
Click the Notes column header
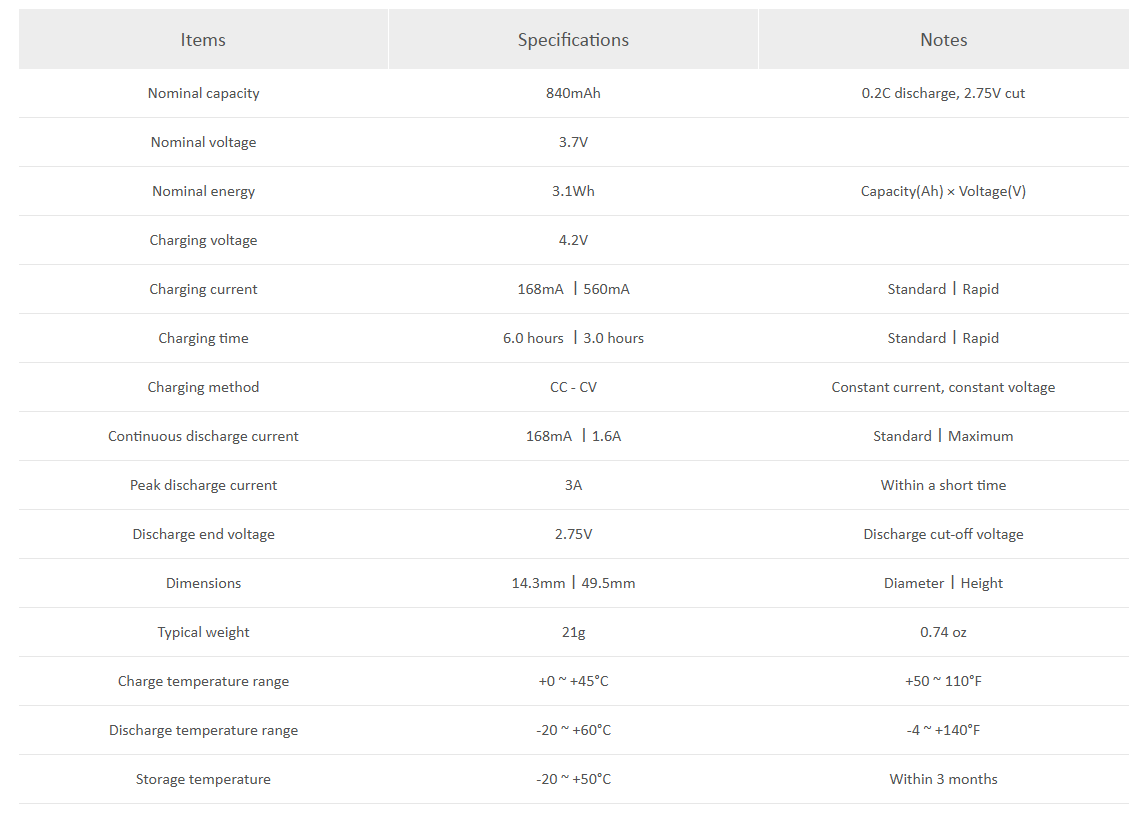click(x=943, y=40)
